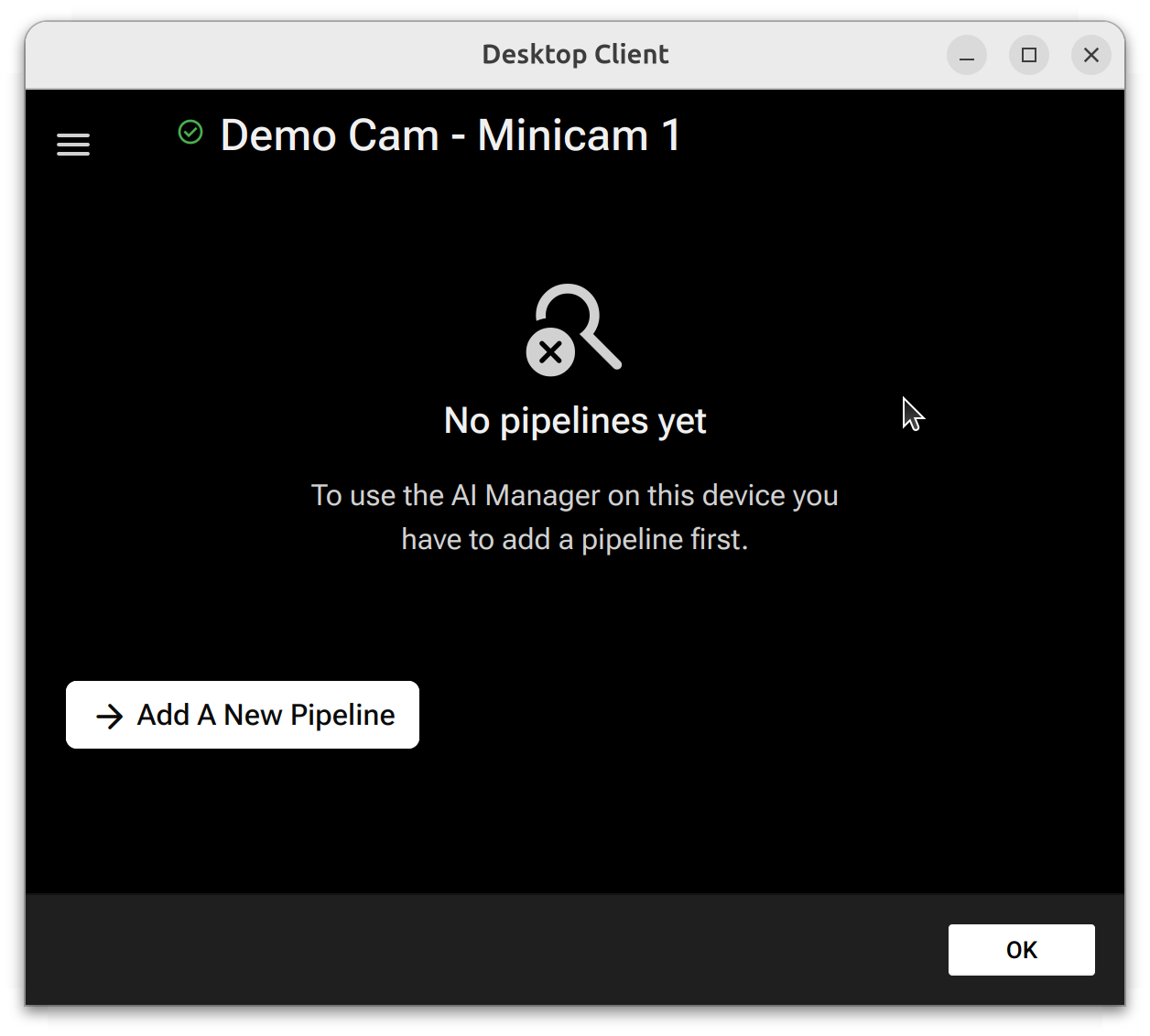Maximize the Desktop Client window
The image size is (1150, 1036).
pyautogui.click(x=1028, y=56)
